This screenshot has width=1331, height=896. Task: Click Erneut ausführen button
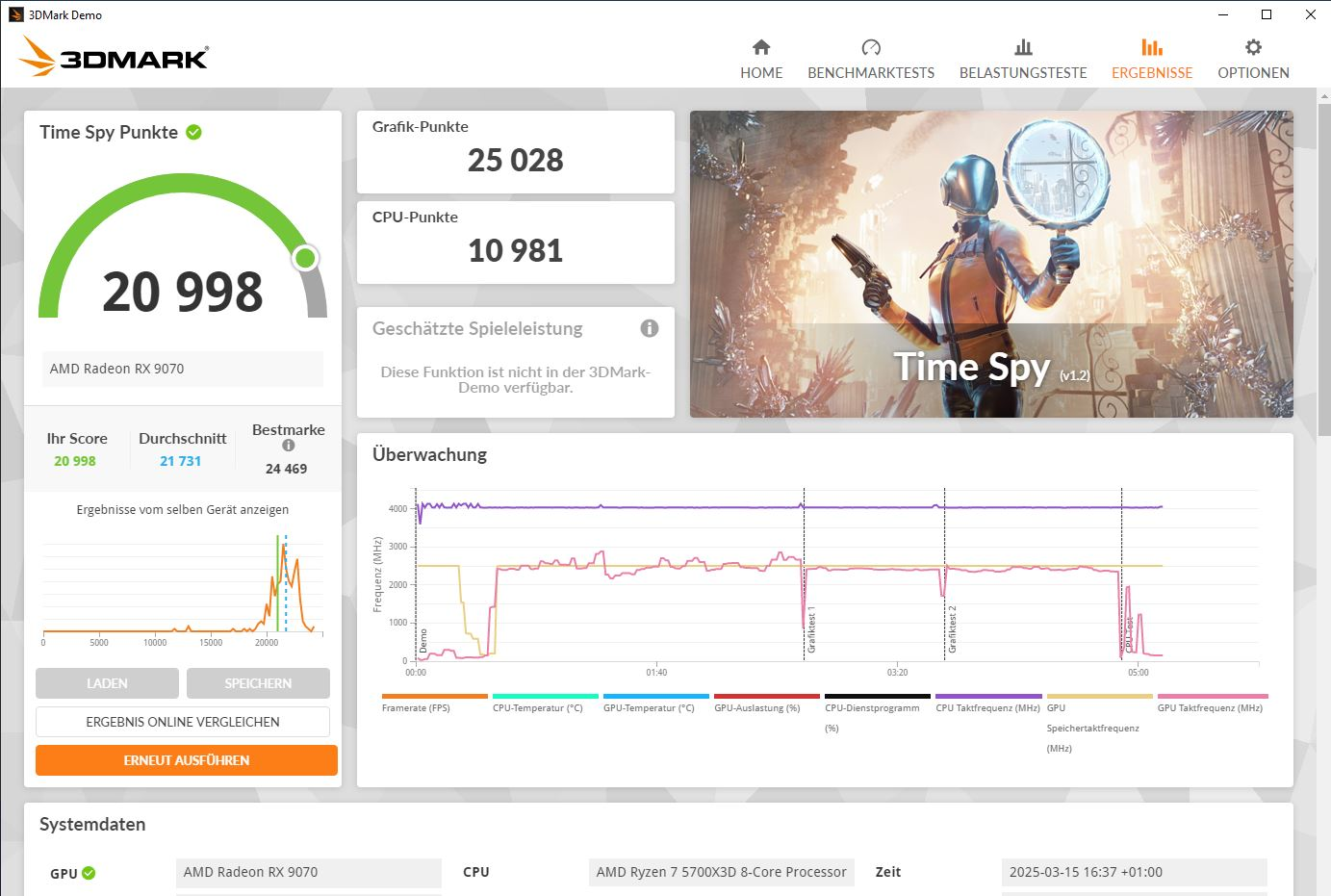tap(187, 760)
